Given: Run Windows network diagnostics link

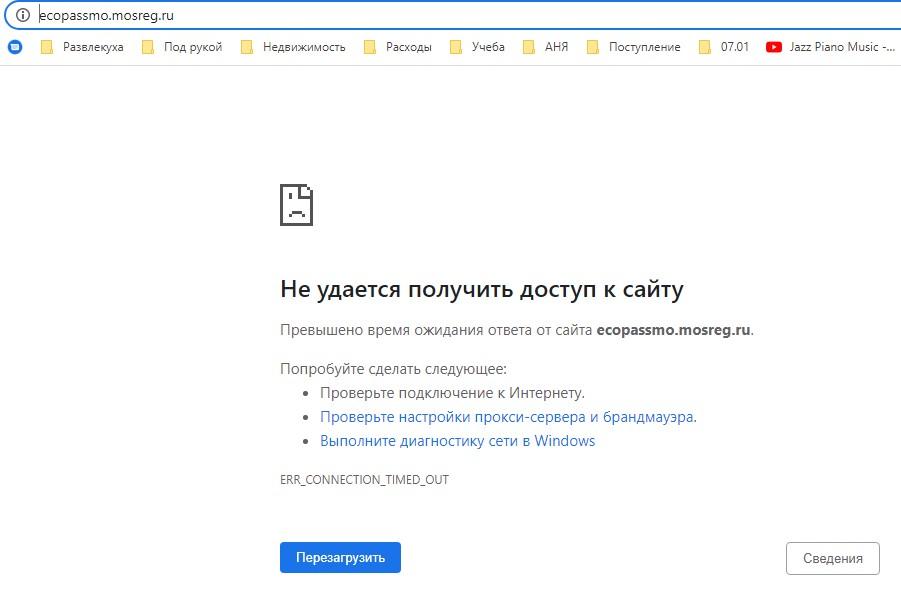Looking at the screenshot, I should point(457,441).
